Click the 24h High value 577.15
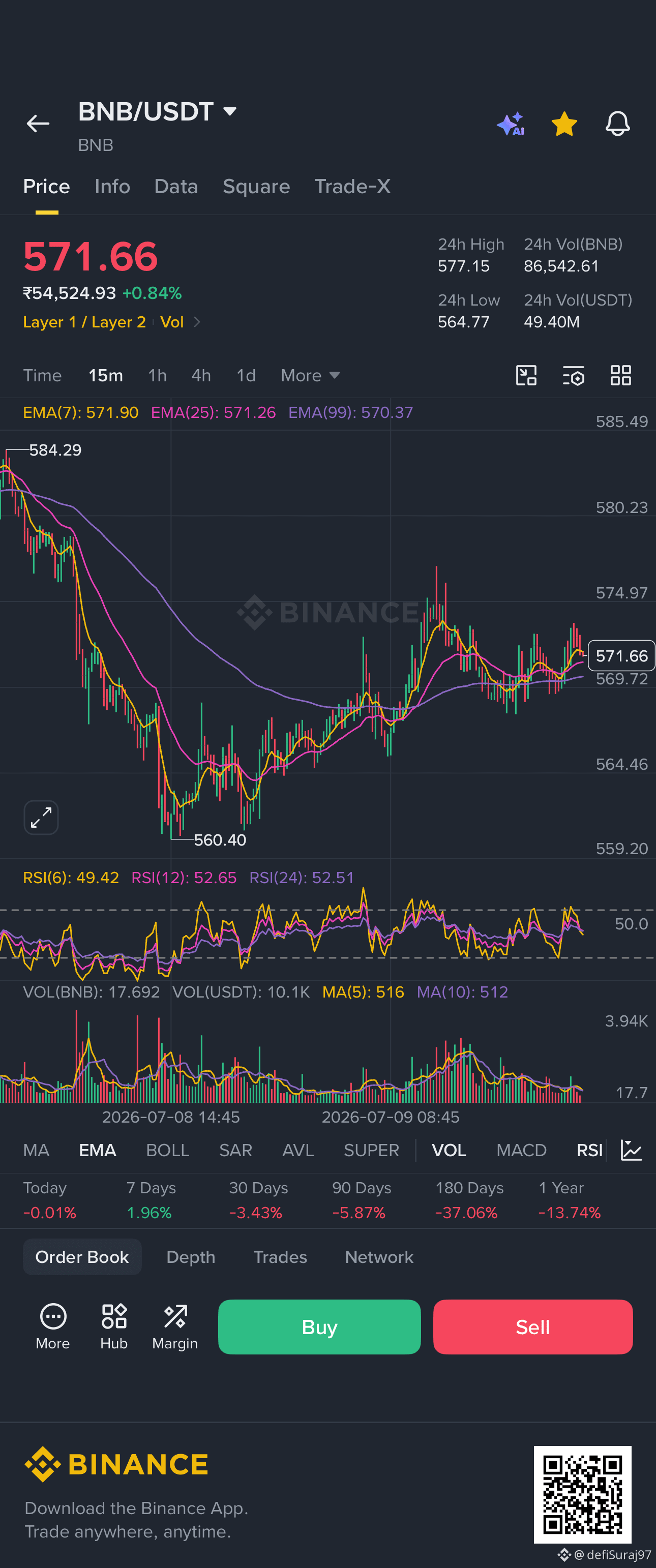Image resolution: width=656 pixels, height=1568 pixels. (464, 266)
